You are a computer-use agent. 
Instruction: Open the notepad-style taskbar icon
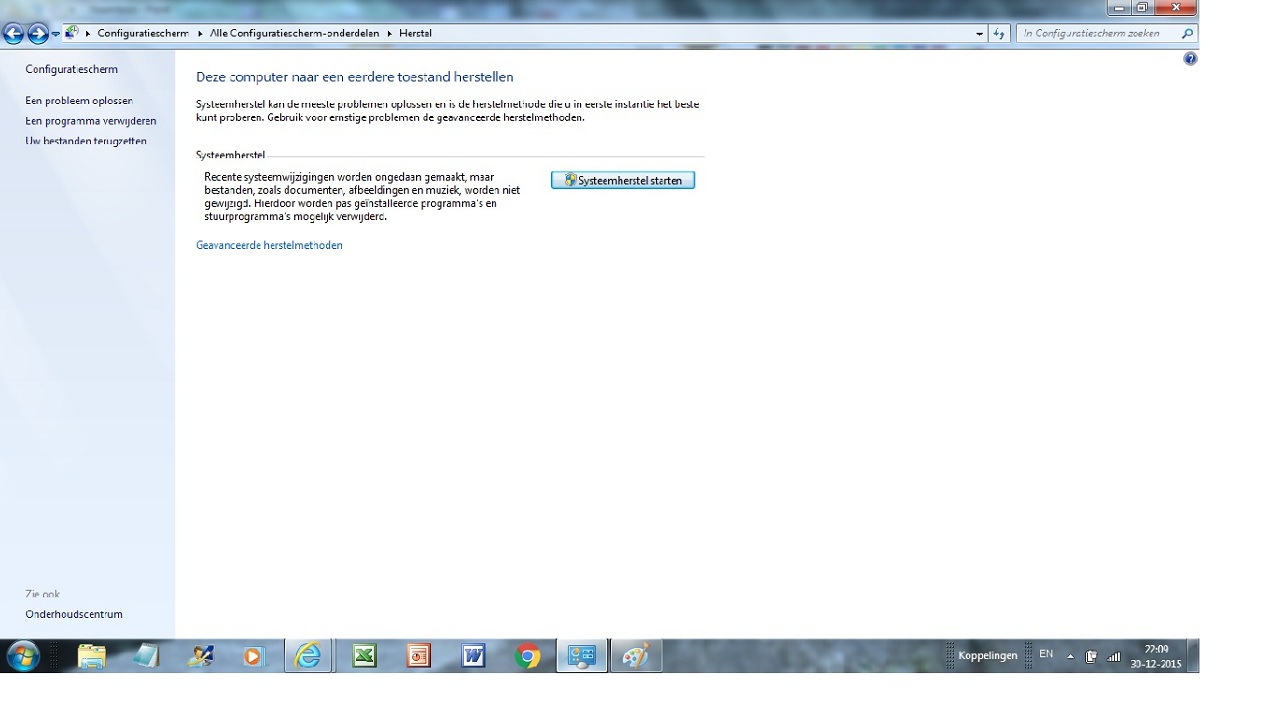(146, 656)
